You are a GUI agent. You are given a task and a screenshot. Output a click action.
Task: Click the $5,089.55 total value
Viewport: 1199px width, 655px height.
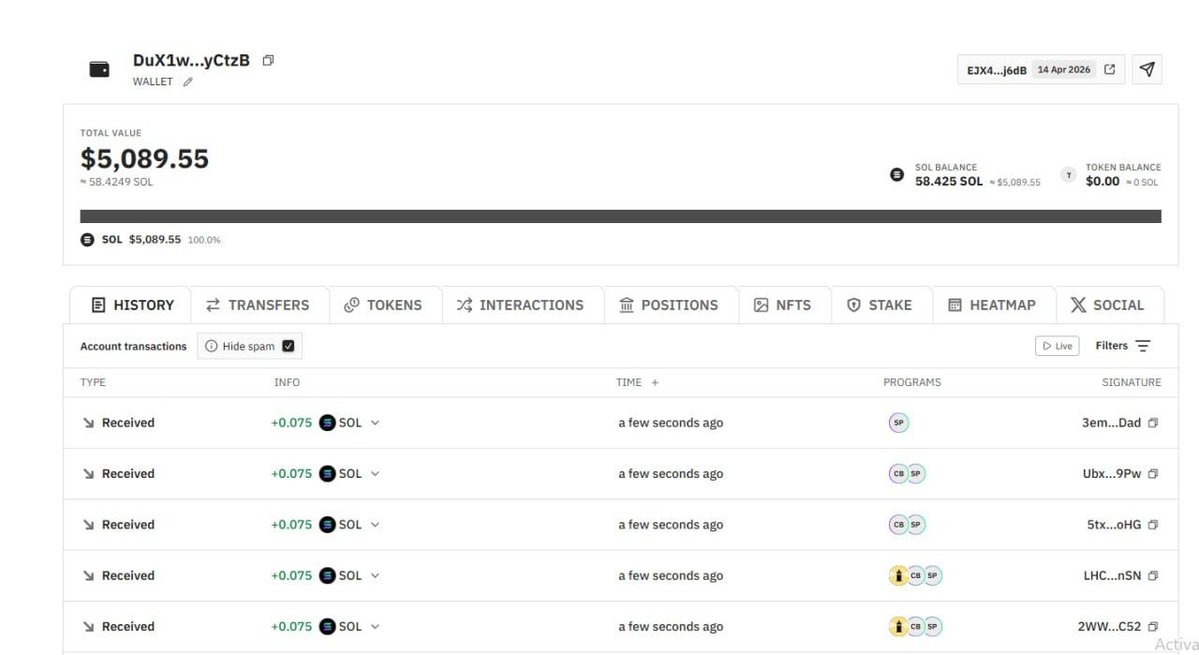145,159
